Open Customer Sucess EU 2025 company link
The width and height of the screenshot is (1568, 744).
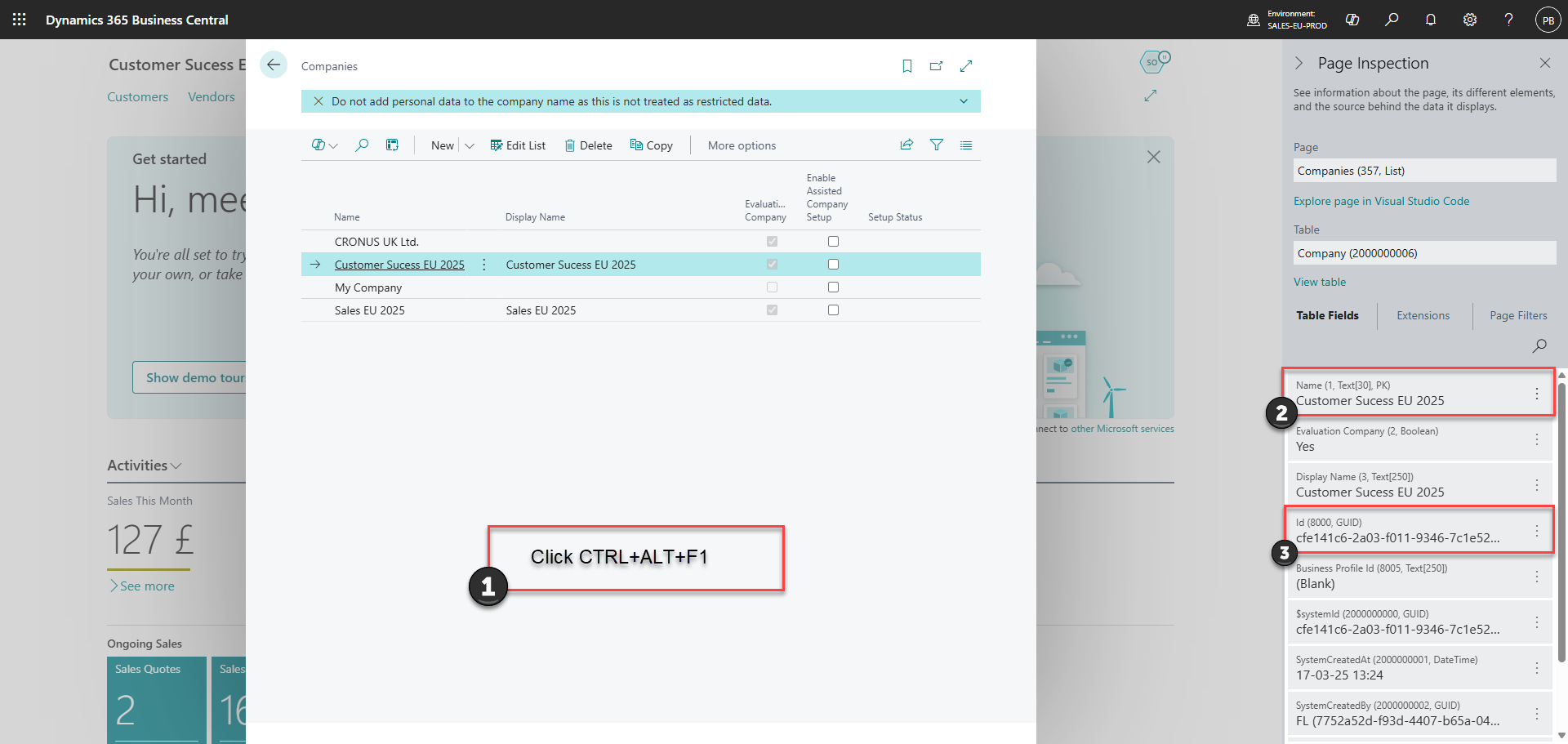(x=399, y=265)
